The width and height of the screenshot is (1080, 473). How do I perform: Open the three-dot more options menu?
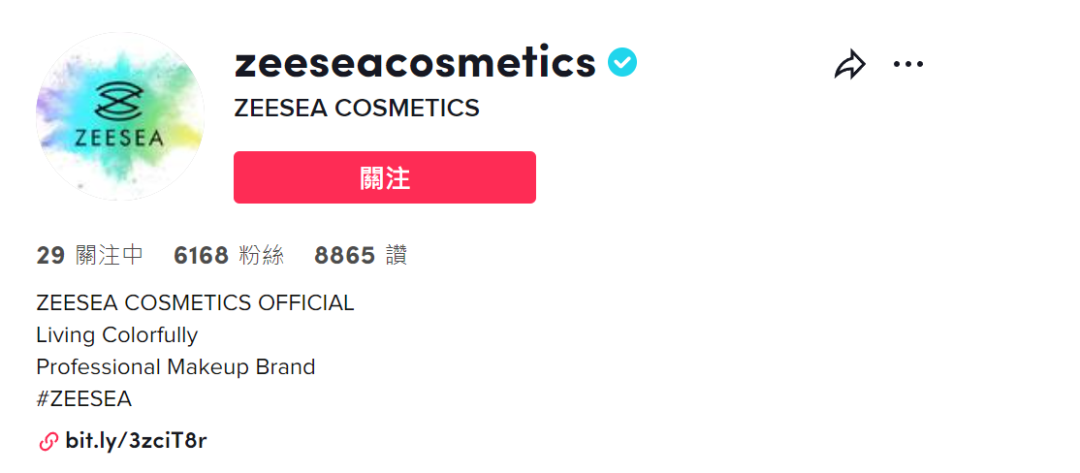pyautogui.click(x=908, y=65)
